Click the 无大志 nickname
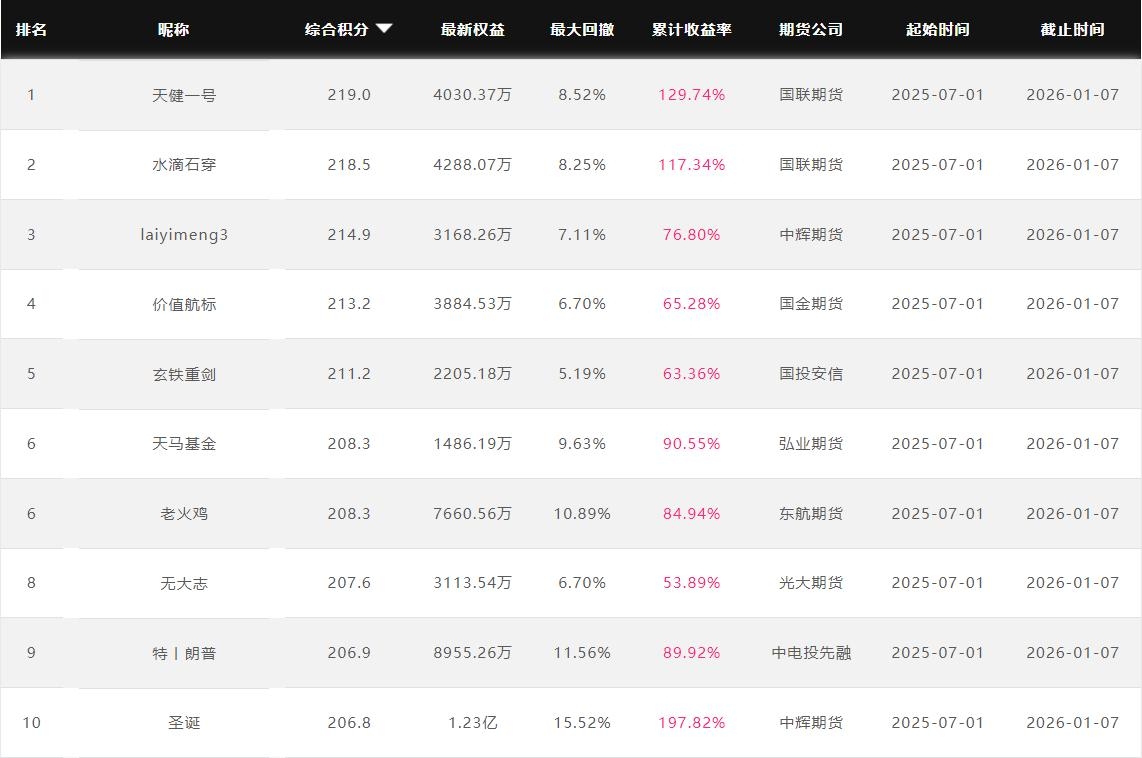Screen dimensions: 1142x758 pos(184,583)
